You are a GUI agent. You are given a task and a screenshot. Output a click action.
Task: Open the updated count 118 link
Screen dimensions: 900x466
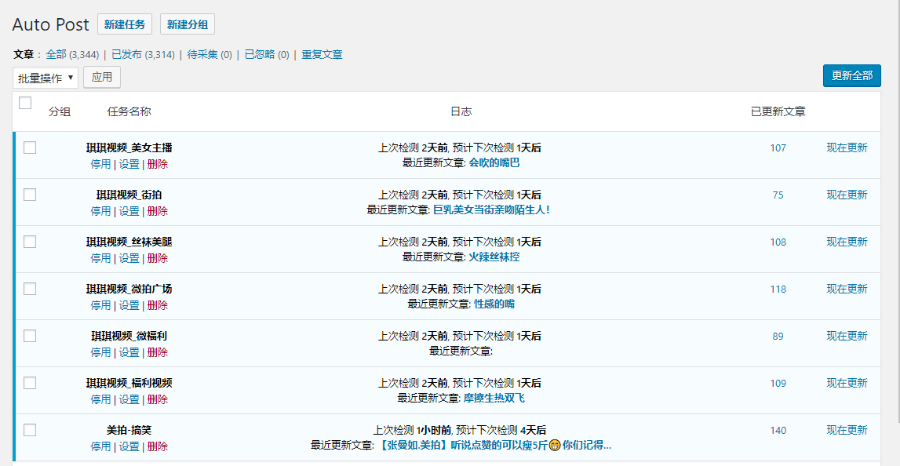click(x=778, y=289)
